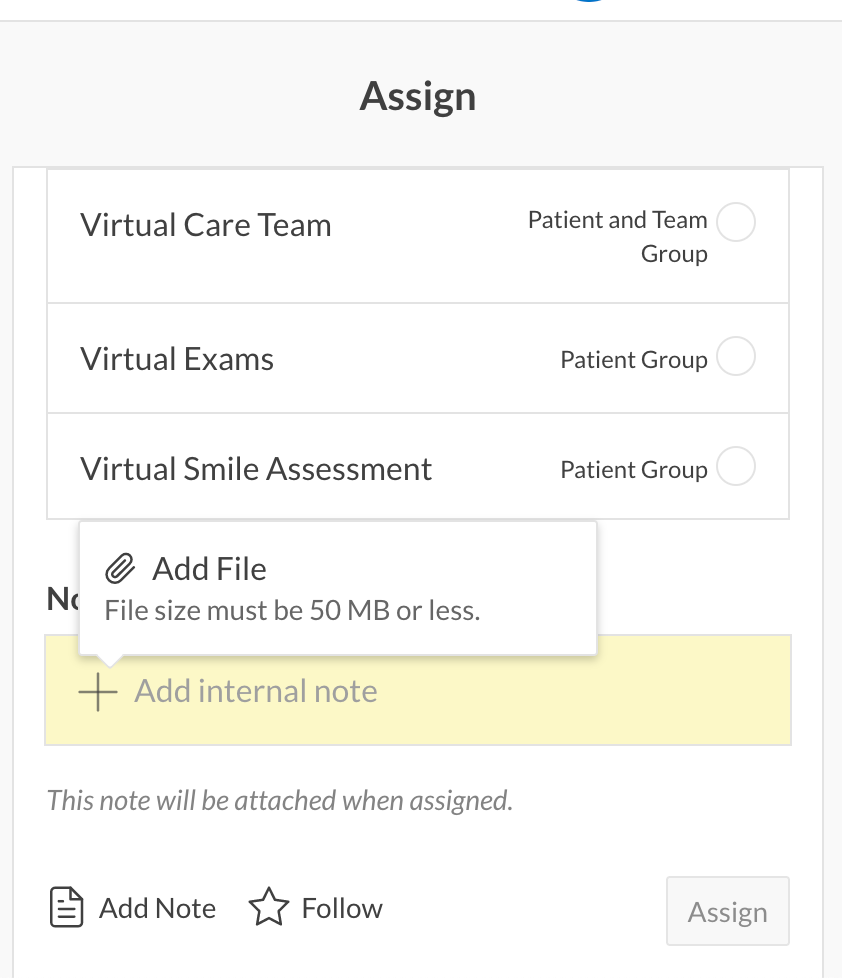Click the Virtual Care Team row name
Image resolution: width=842 pixels, height=978 pixels.
tap(206, 225)
